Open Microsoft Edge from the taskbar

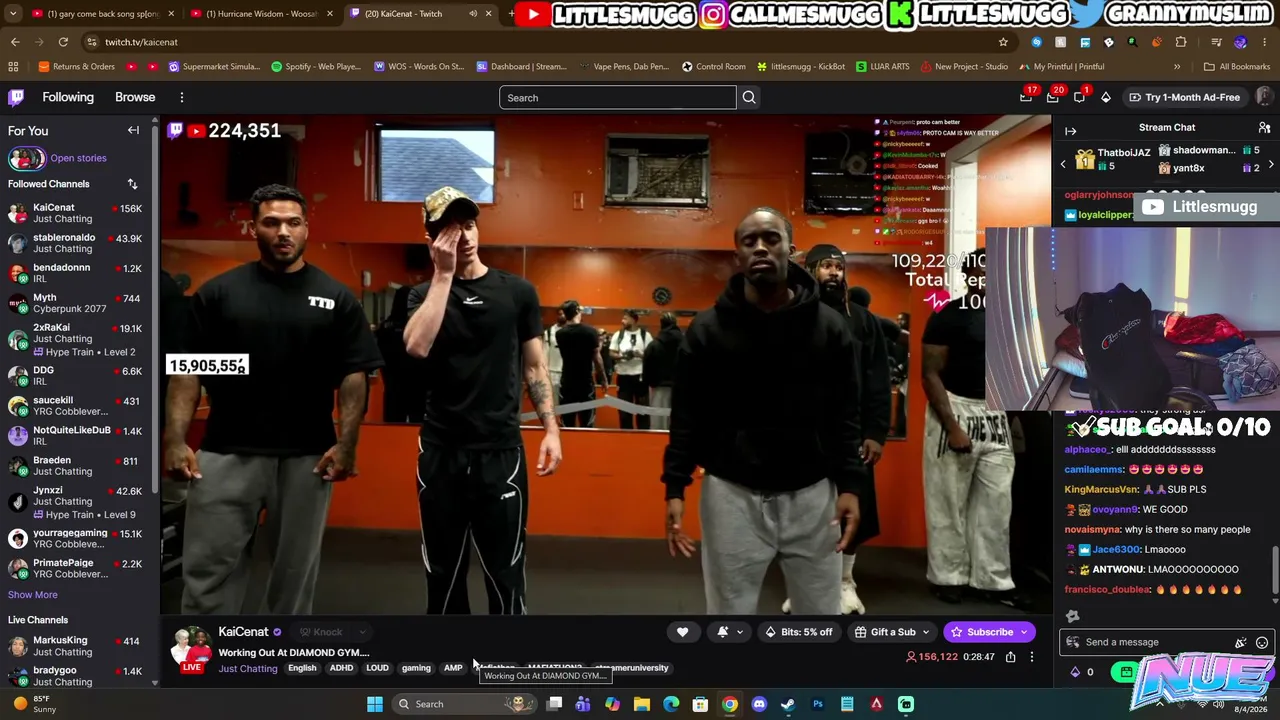click(x=671, y=704)
